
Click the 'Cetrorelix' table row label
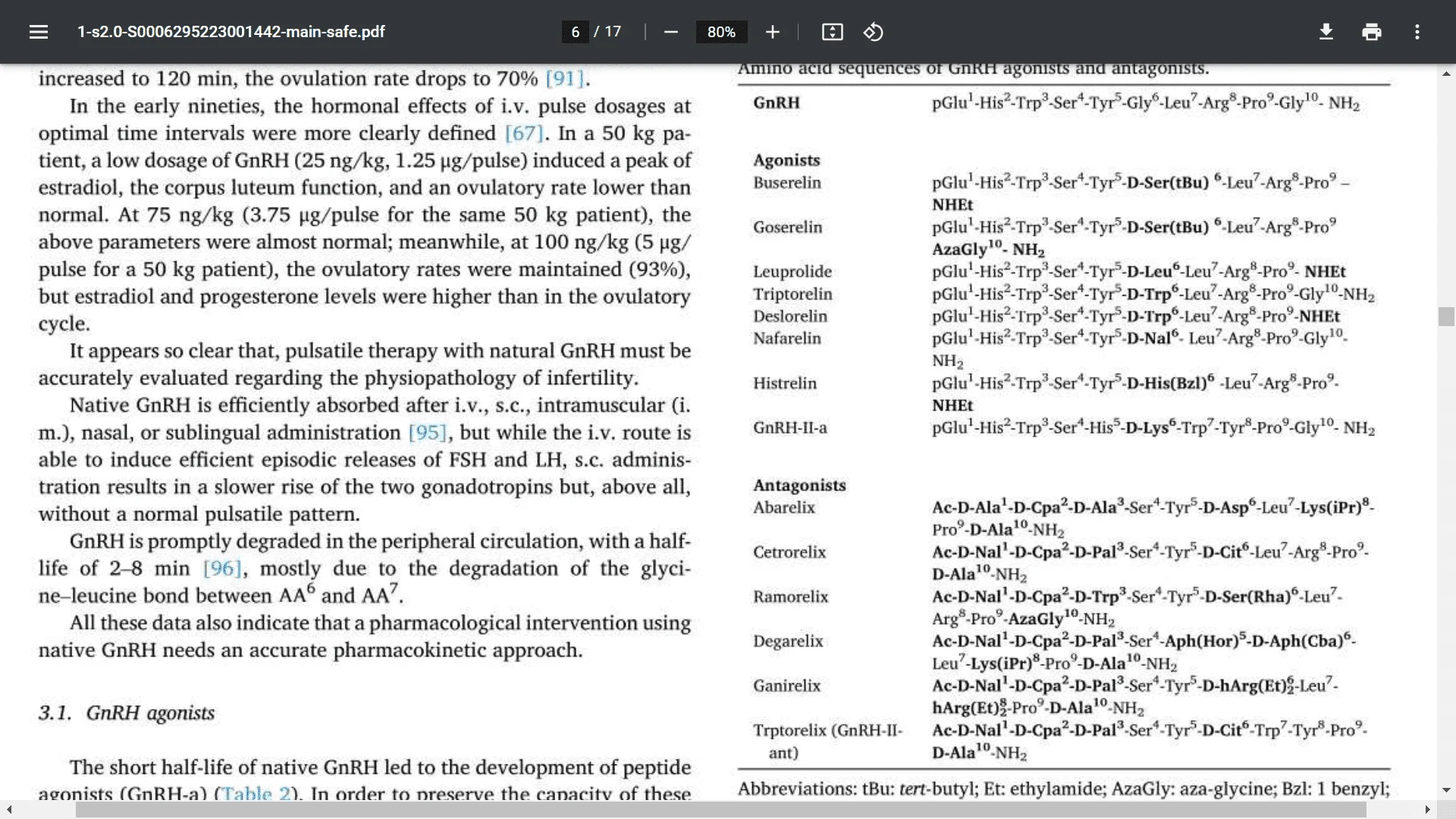pos(789,552)
